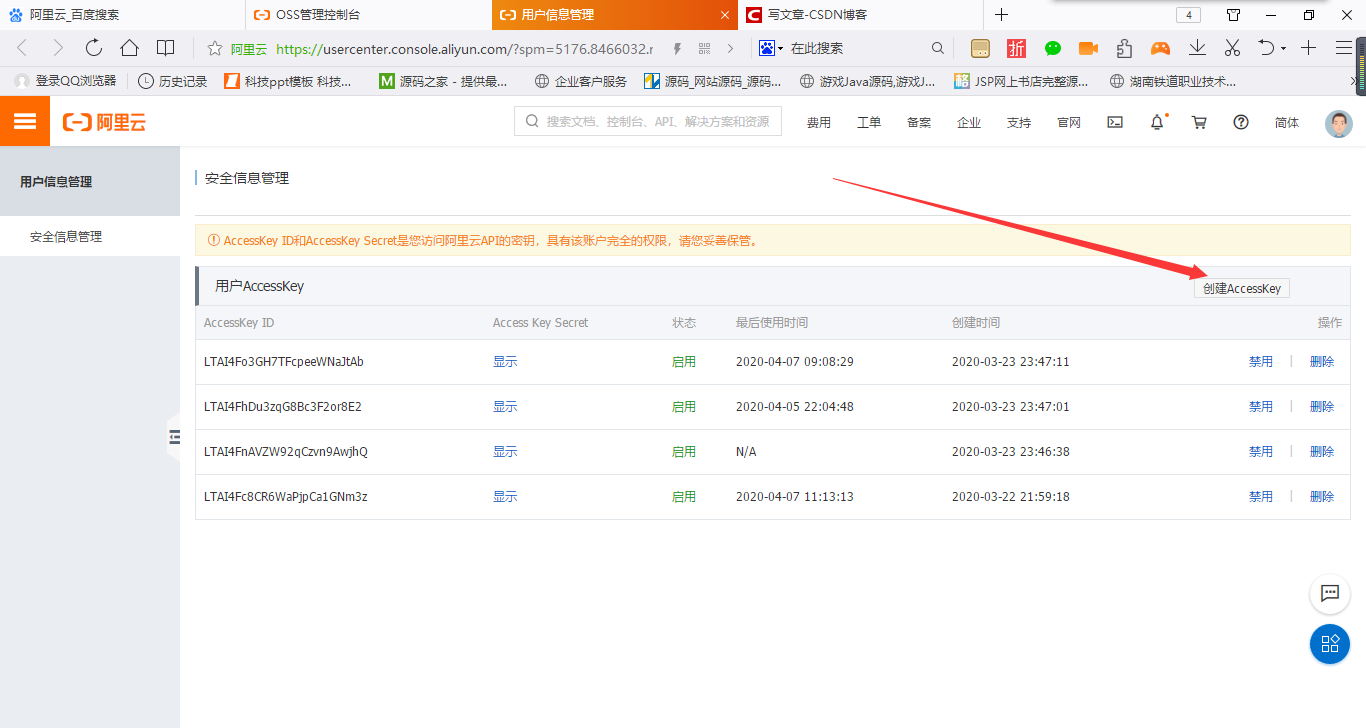Open the browser downloads arrow icon

coord(1197,48)
